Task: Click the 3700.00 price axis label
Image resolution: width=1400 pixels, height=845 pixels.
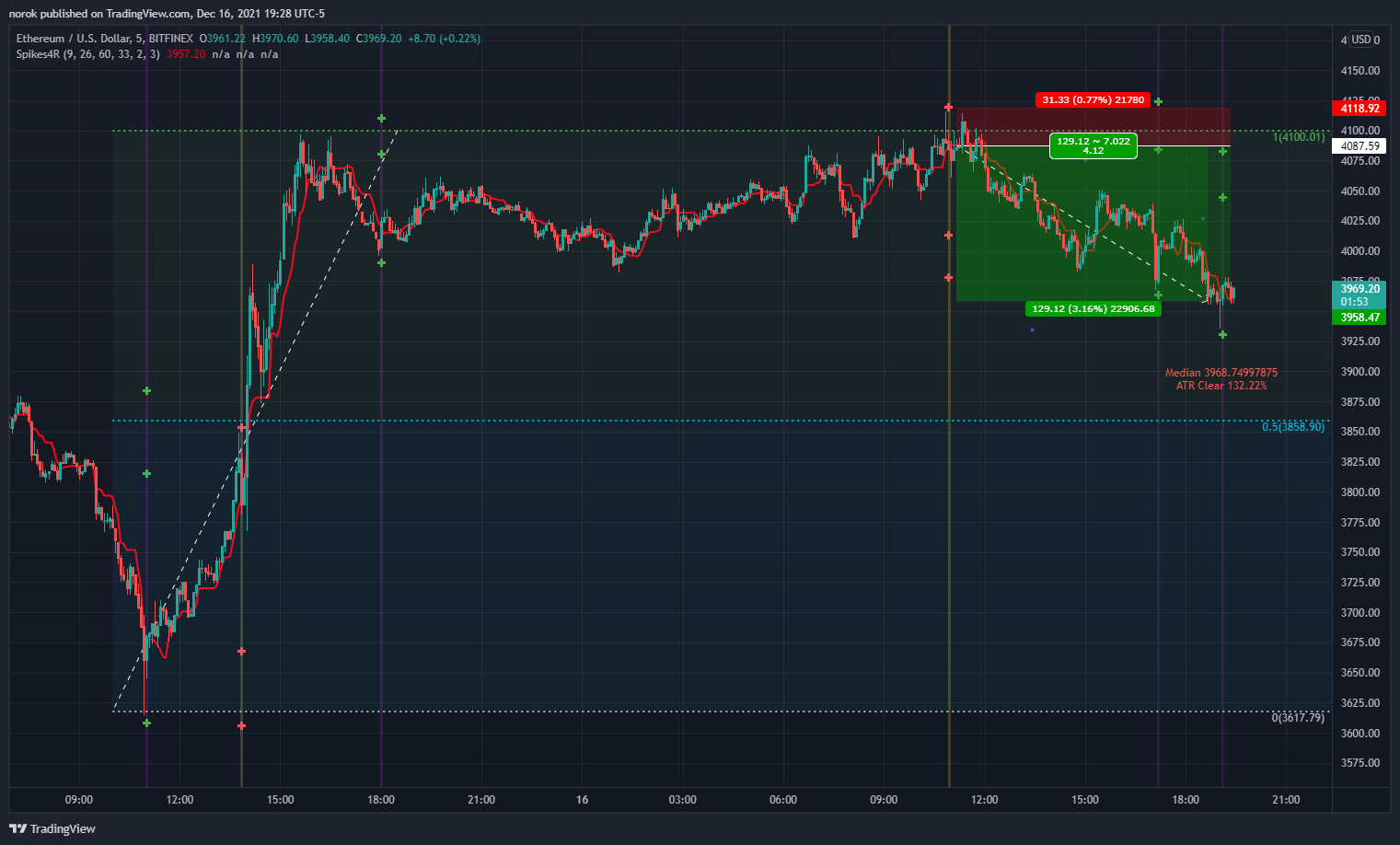Action: coord(1360,613)
